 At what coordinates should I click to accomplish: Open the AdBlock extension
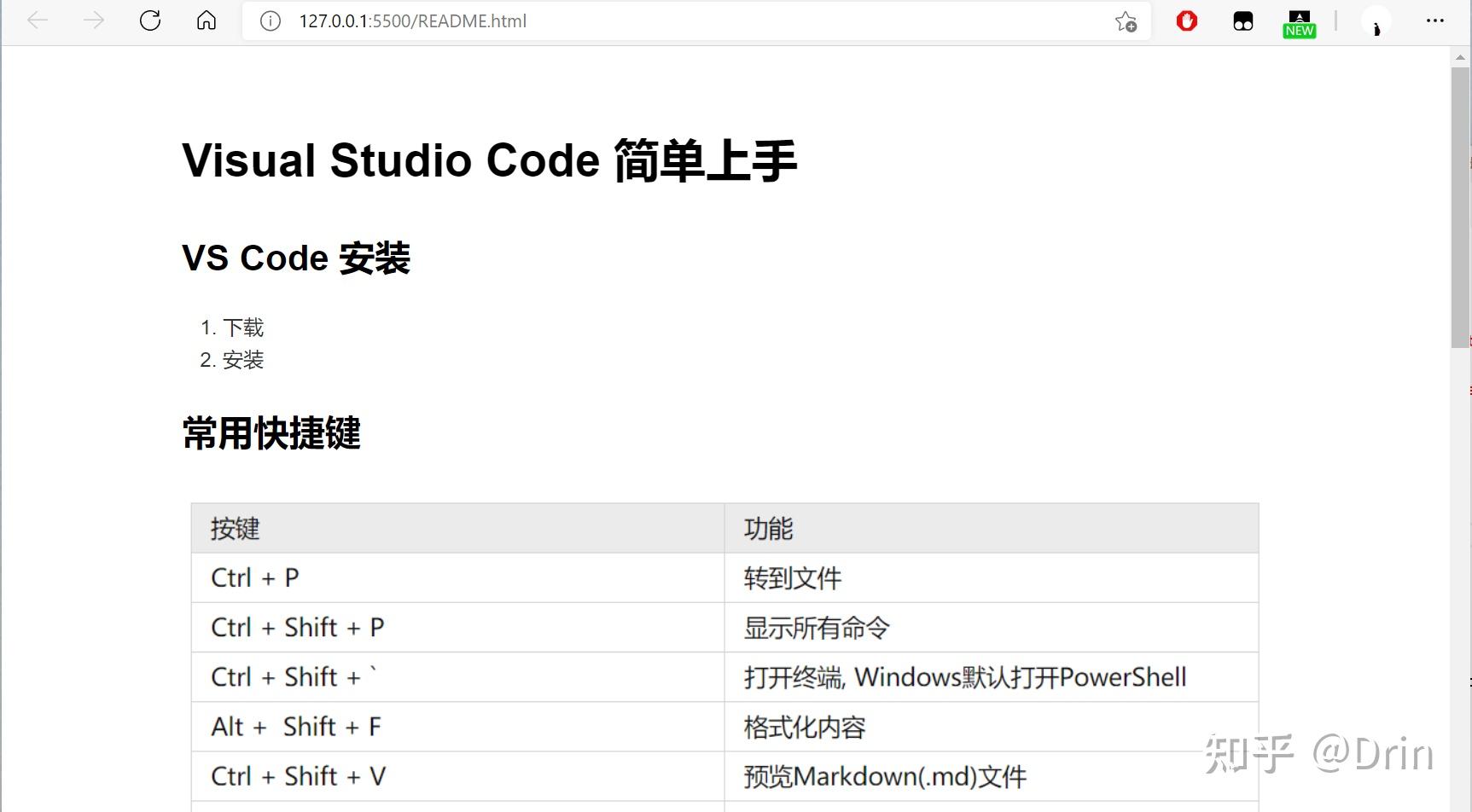(1186, 20)
